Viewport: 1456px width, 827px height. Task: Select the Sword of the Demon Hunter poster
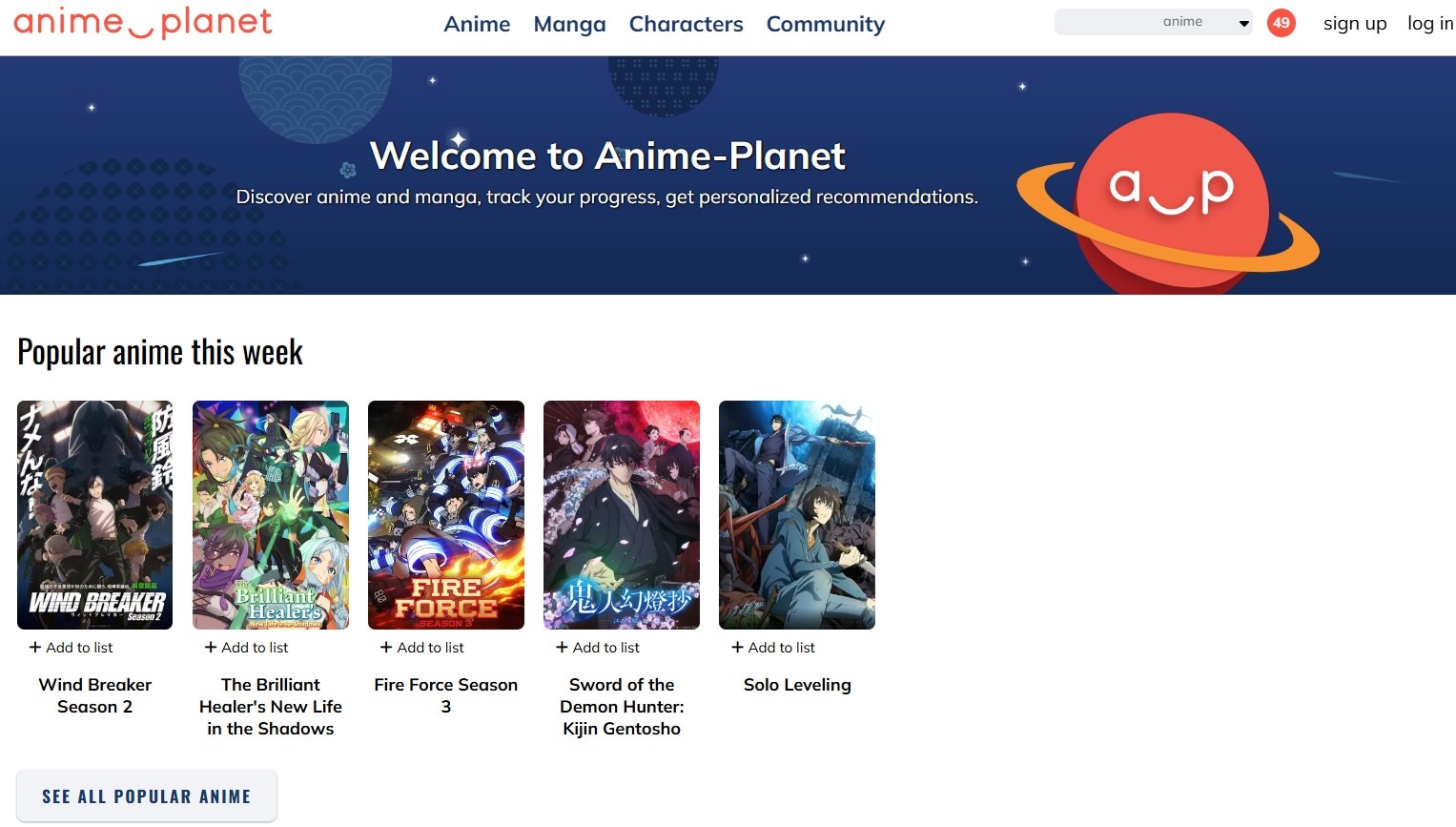click(622, 515)
